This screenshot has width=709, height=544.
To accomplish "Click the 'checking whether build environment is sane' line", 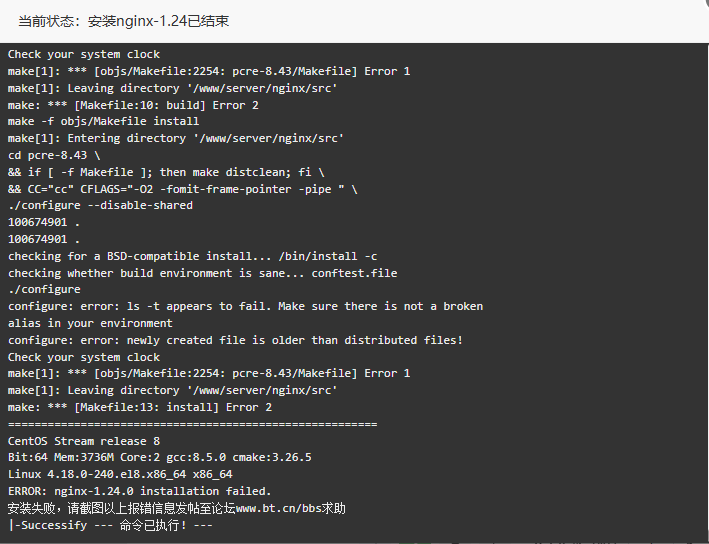I will tap(202, 273).
